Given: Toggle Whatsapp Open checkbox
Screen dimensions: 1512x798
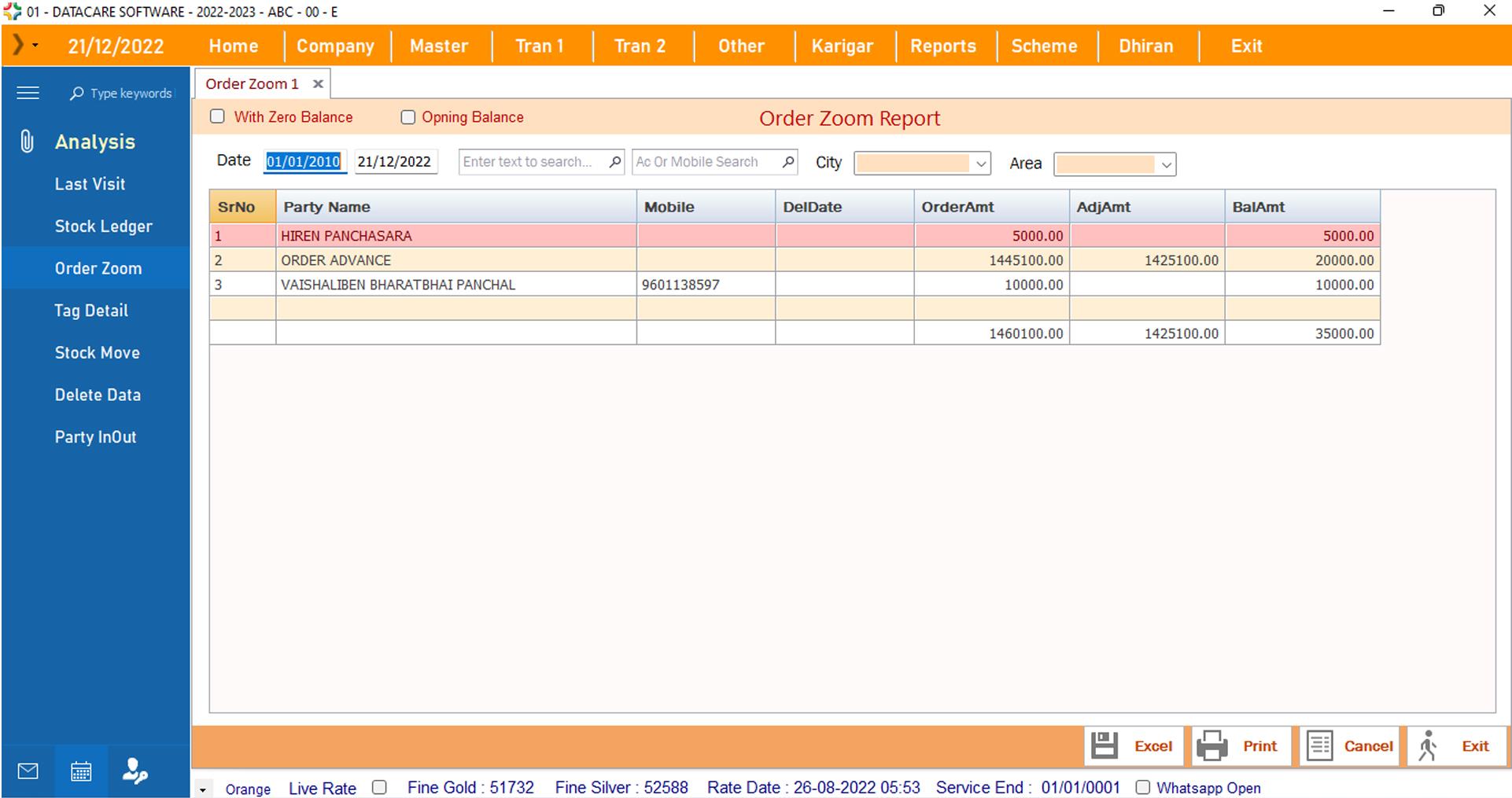Looking at the screenshot, I should coord(1143,787).
